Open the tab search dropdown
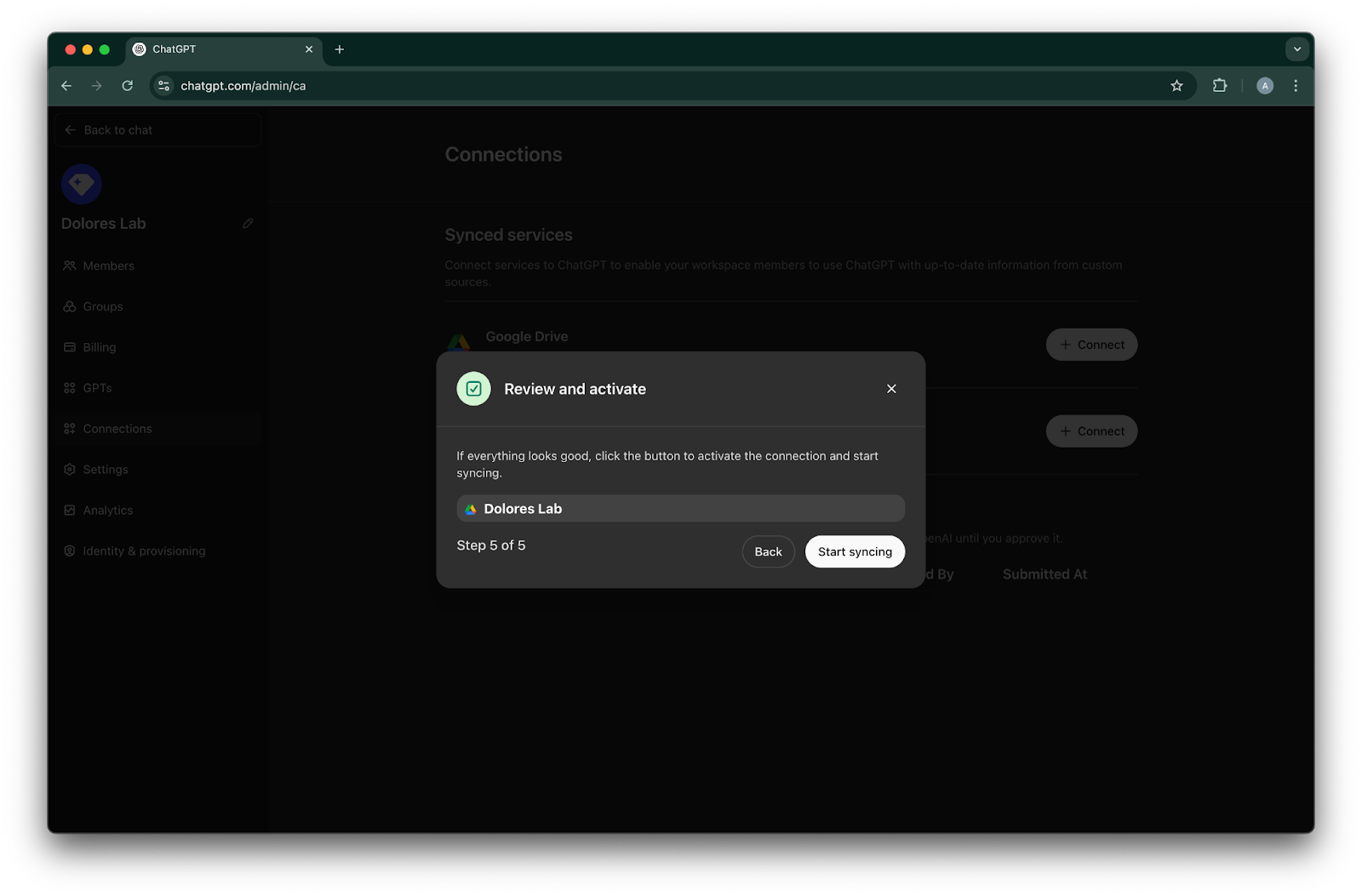1362x896 pixels. [1297, 49]
